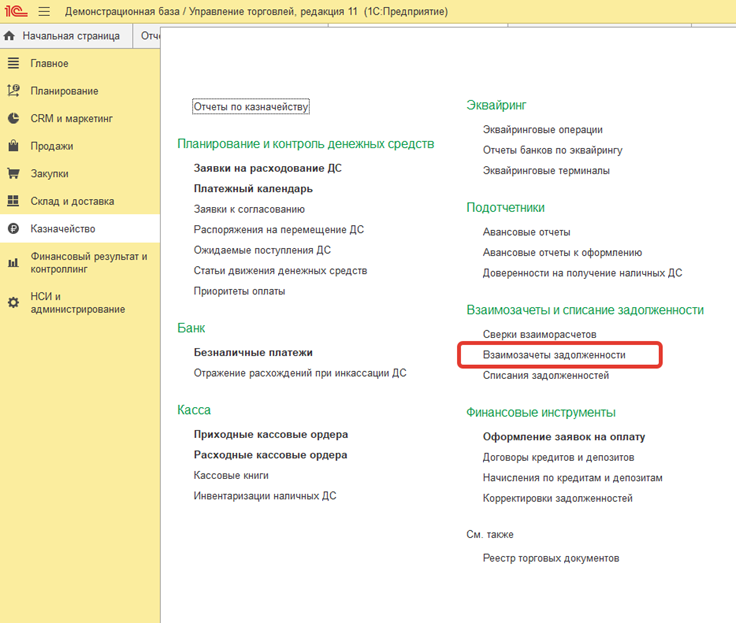
Task: Click the CRM и маркетинг pie icon
Action: (13, 118)
